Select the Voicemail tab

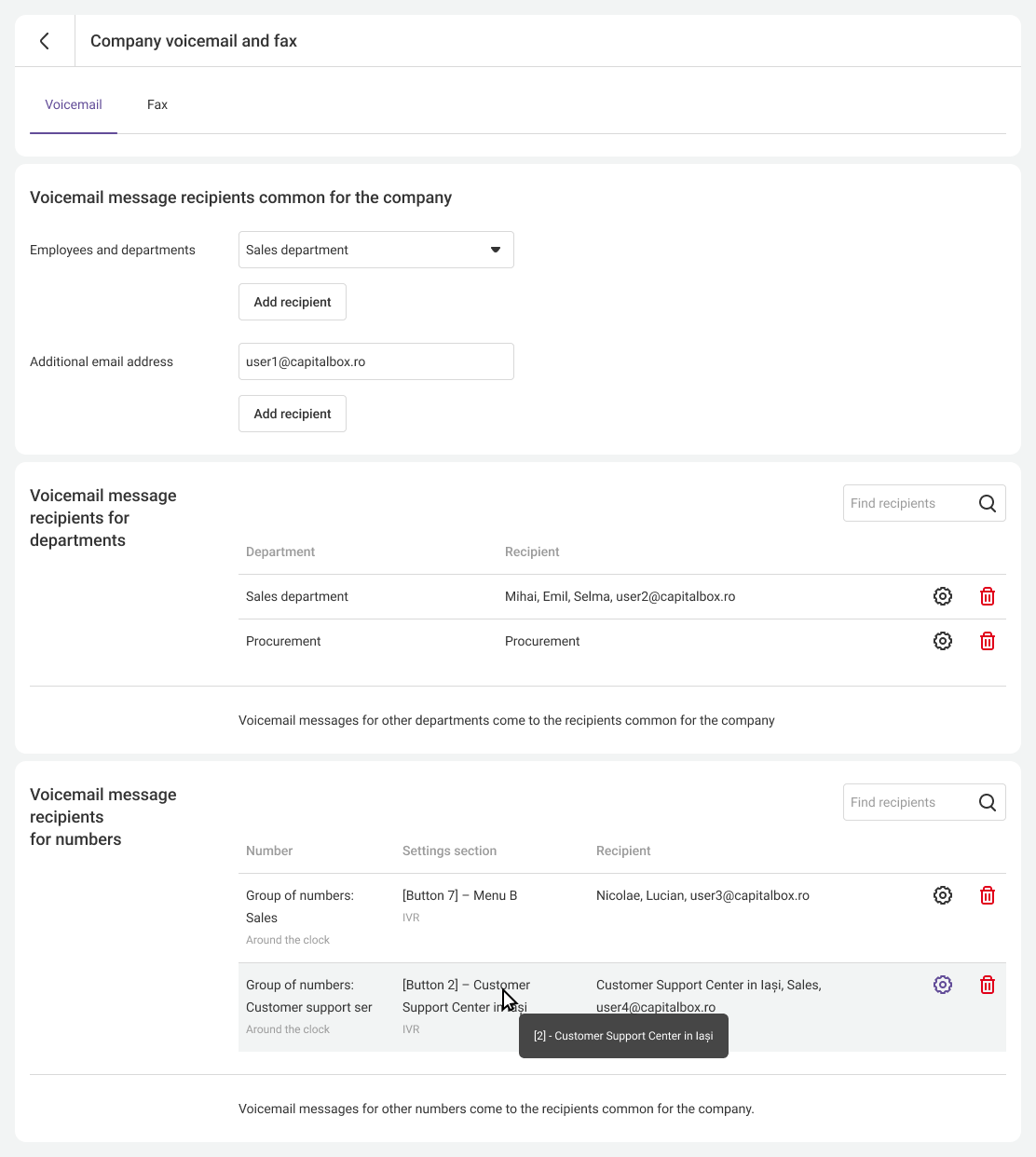74,104
